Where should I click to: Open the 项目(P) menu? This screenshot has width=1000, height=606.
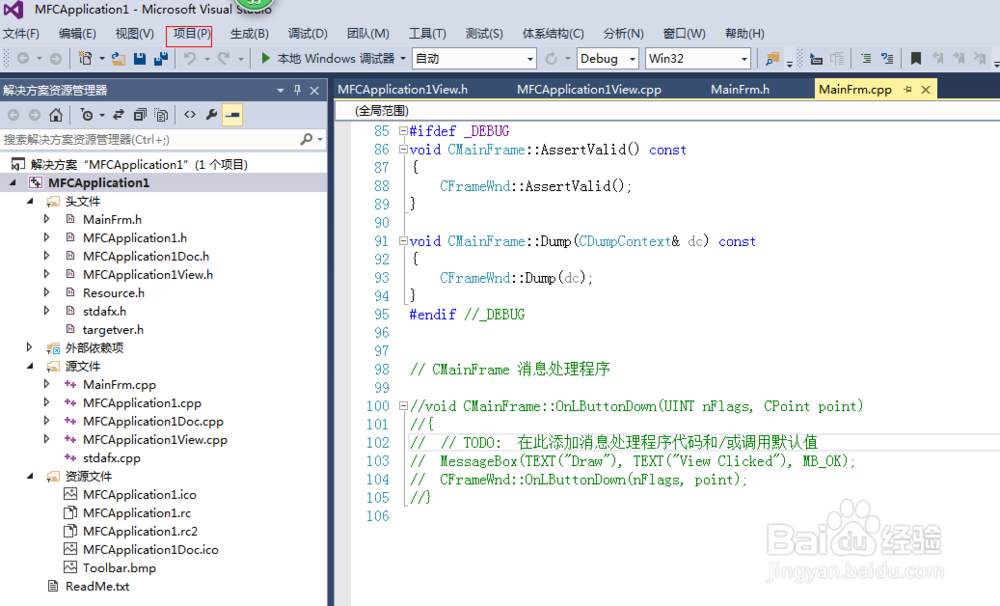pyautogui.click(x=192, y=34)
